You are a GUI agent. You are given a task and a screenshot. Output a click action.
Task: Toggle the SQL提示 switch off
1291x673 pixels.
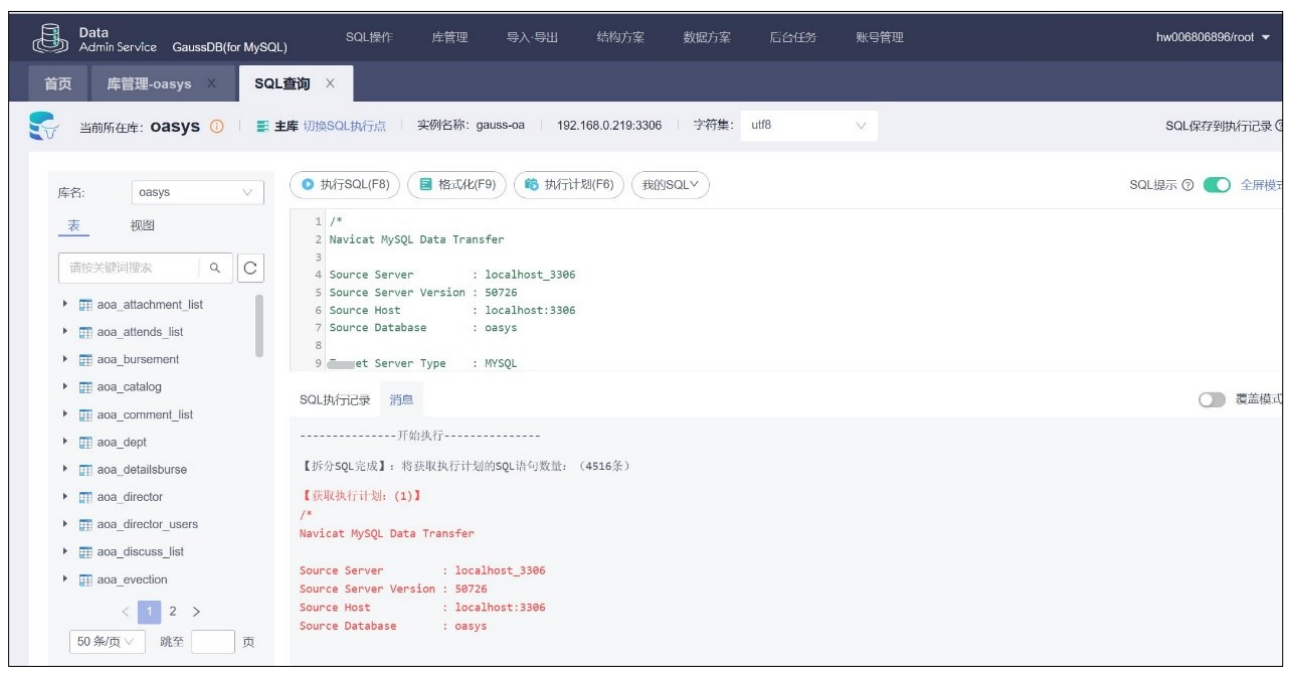(1216, 186)
